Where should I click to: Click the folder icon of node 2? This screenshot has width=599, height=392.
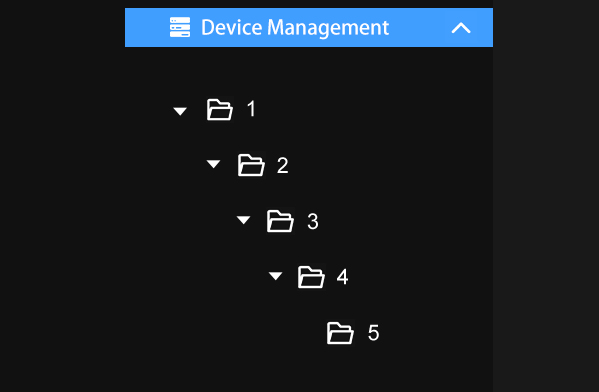tap(251, 165)
